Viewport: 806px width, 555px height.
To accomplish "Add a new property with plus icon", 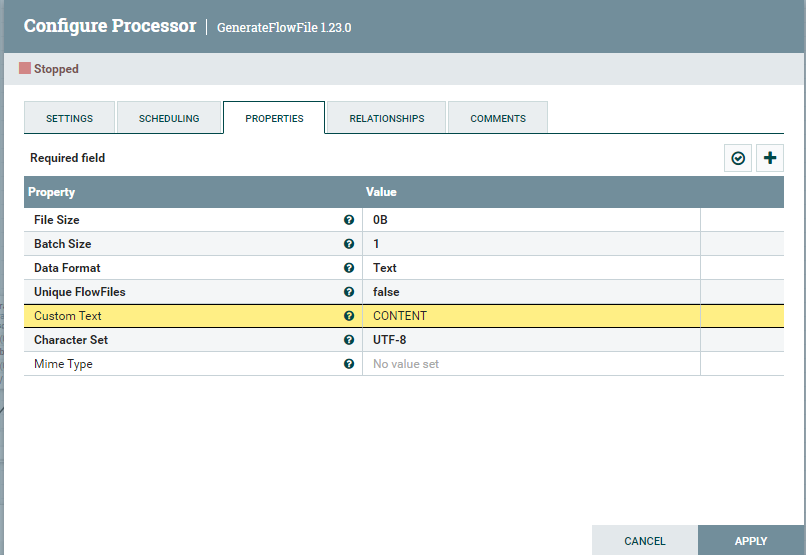I will tap(770, 158).
